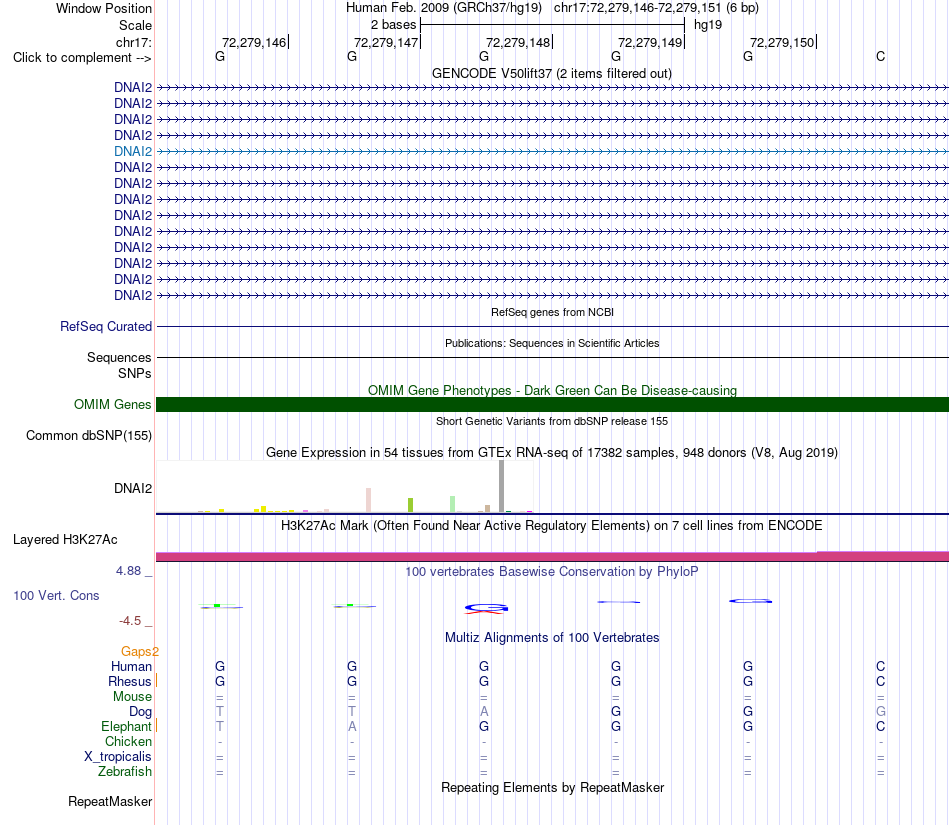Click the Window Position label

(x=104, y=8)
